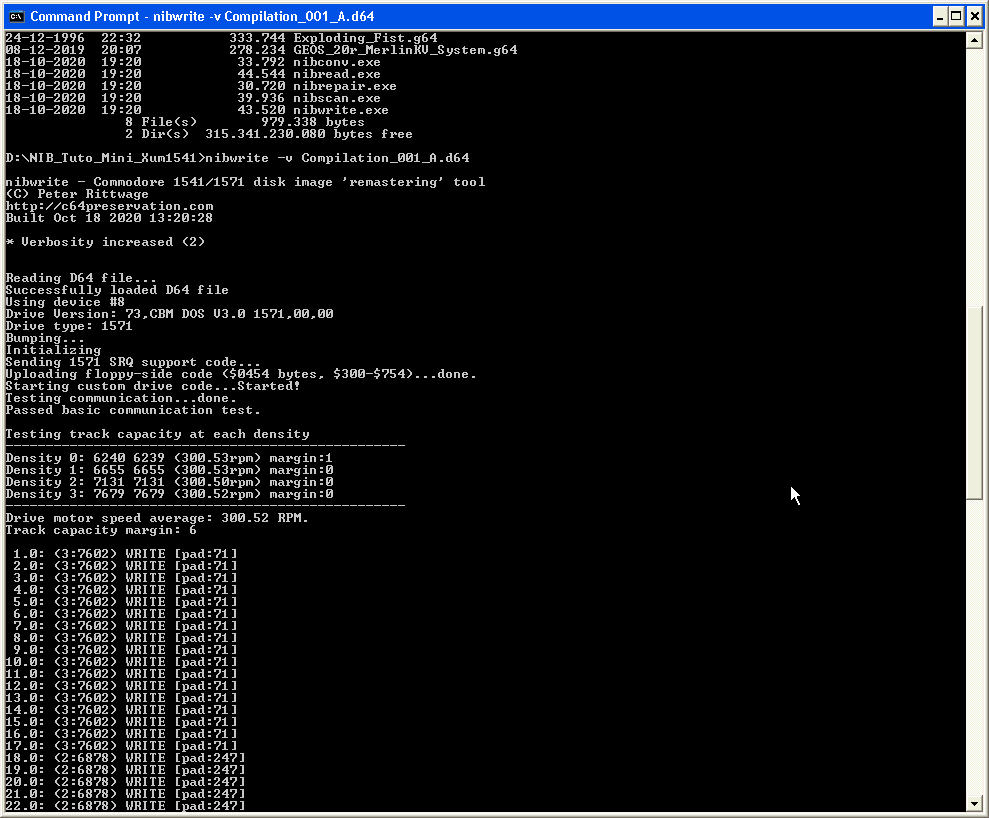Click the scrollbar up arrow

pos(974,40)
